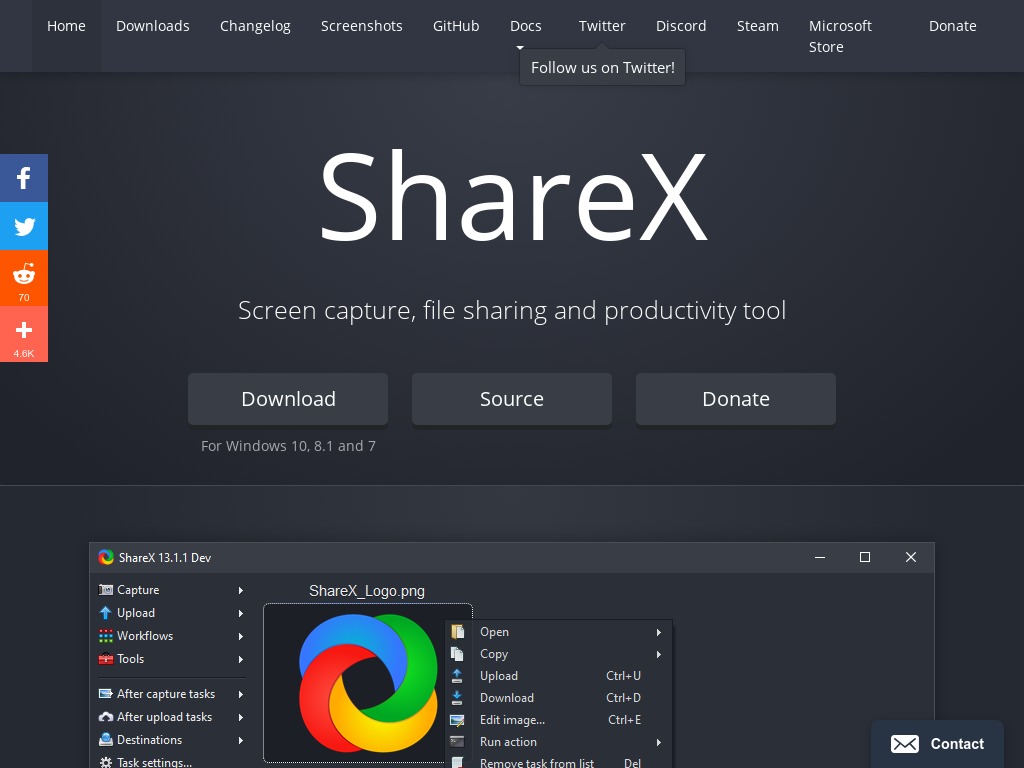Image resolution: width=1024 pixels, height=768 pixels.
Task: Click the blue Upload arrow icon in left menu
Action: pos(105,613)
